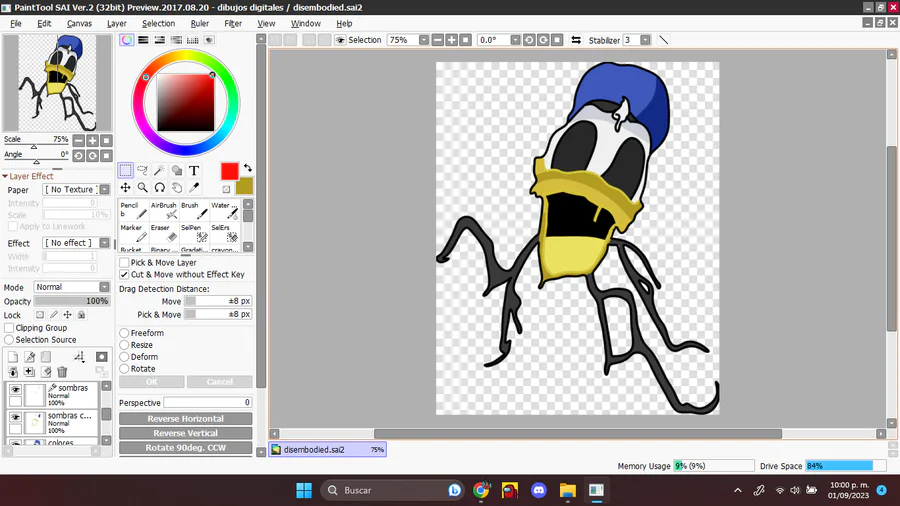Select the Move tool

(x=125, y=188)
